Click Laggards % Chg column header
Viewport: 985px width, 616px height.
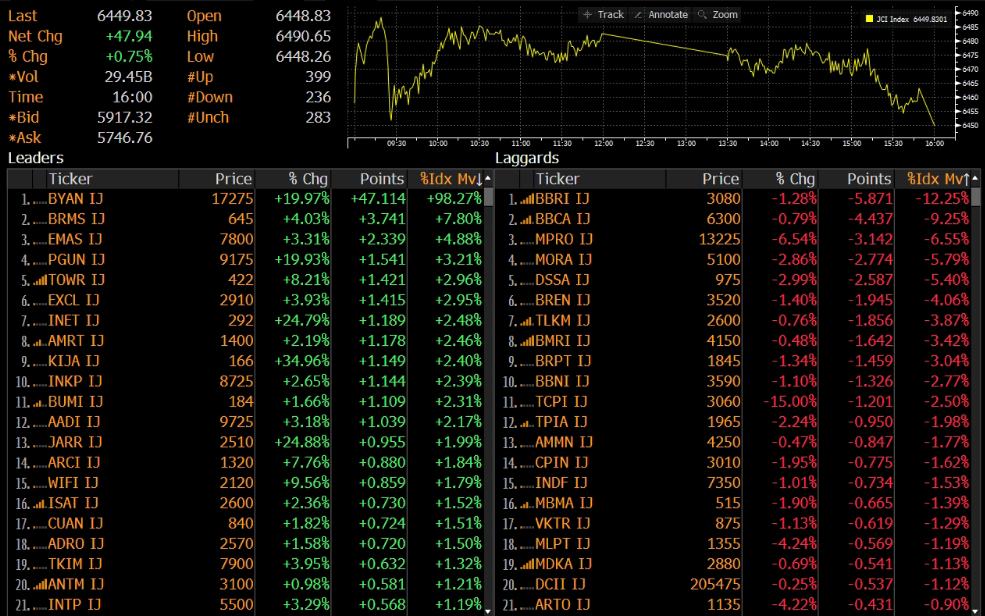[x=795, y=179]
